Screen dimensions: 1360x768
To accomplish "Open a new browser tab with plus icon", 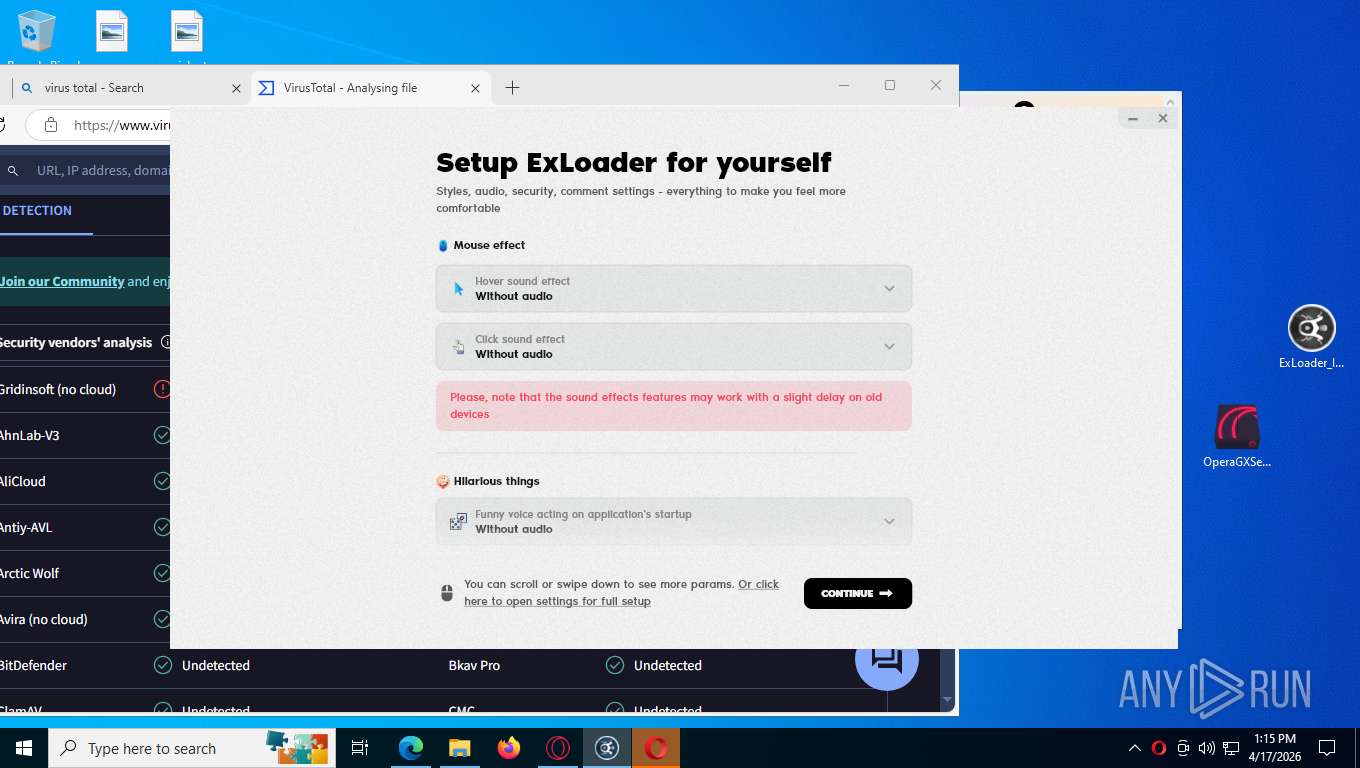I will tap(512, 88).
